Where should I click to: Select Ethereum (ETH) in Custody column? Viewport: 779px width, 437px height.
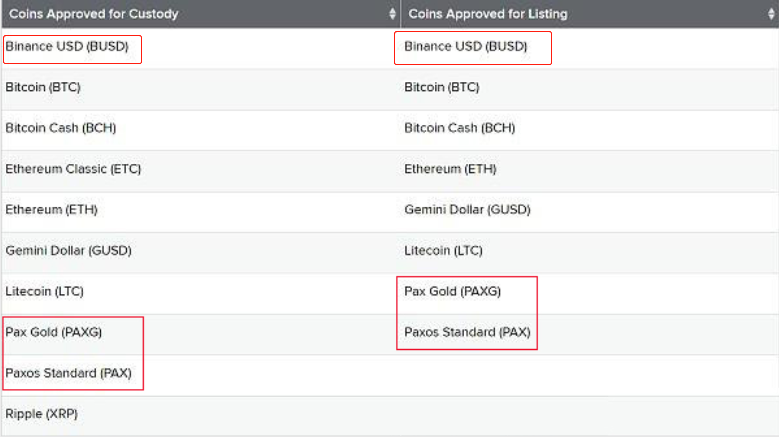51,210
